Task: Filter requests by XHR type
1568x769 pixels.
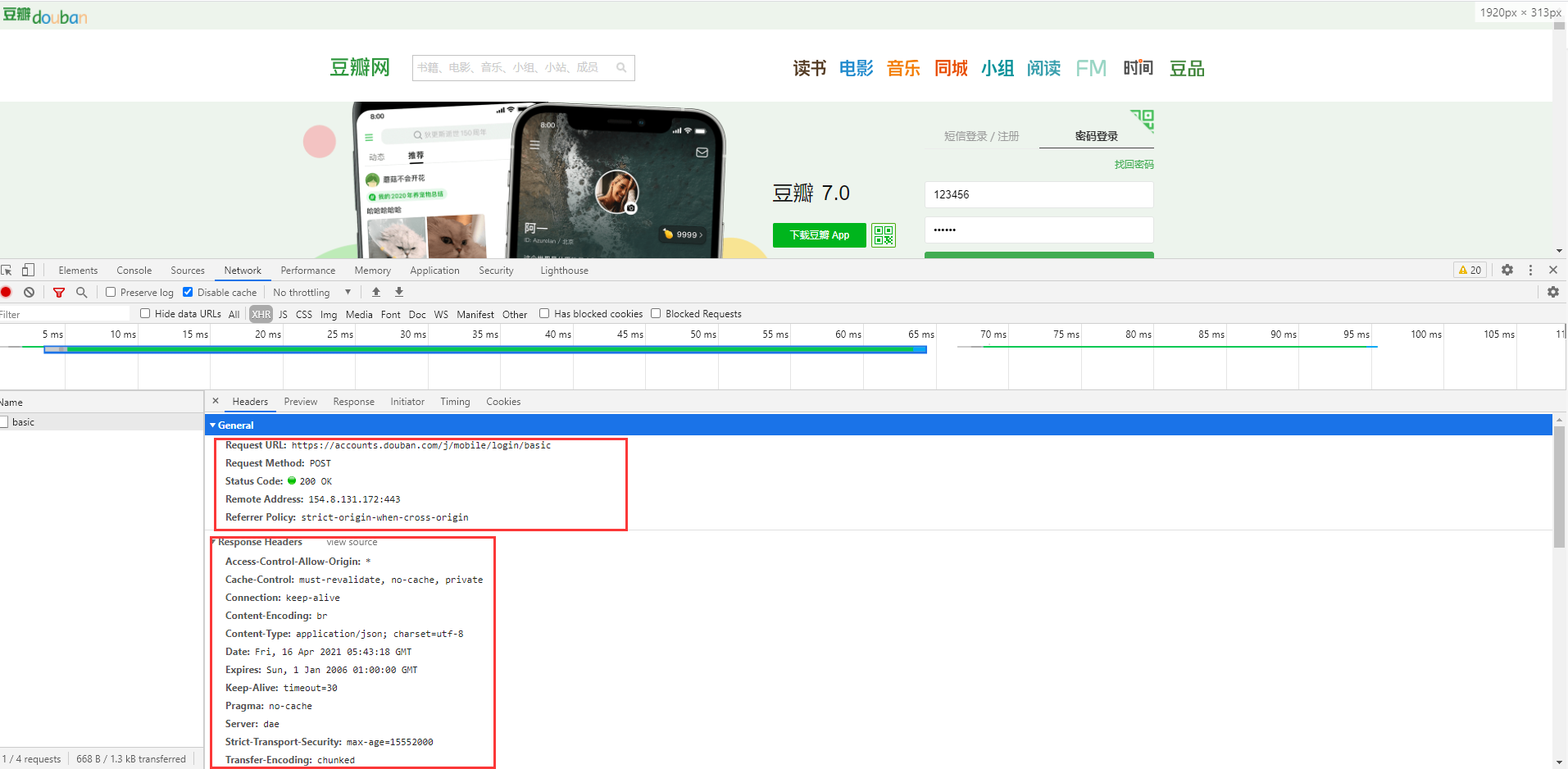Action: point(261,314)
